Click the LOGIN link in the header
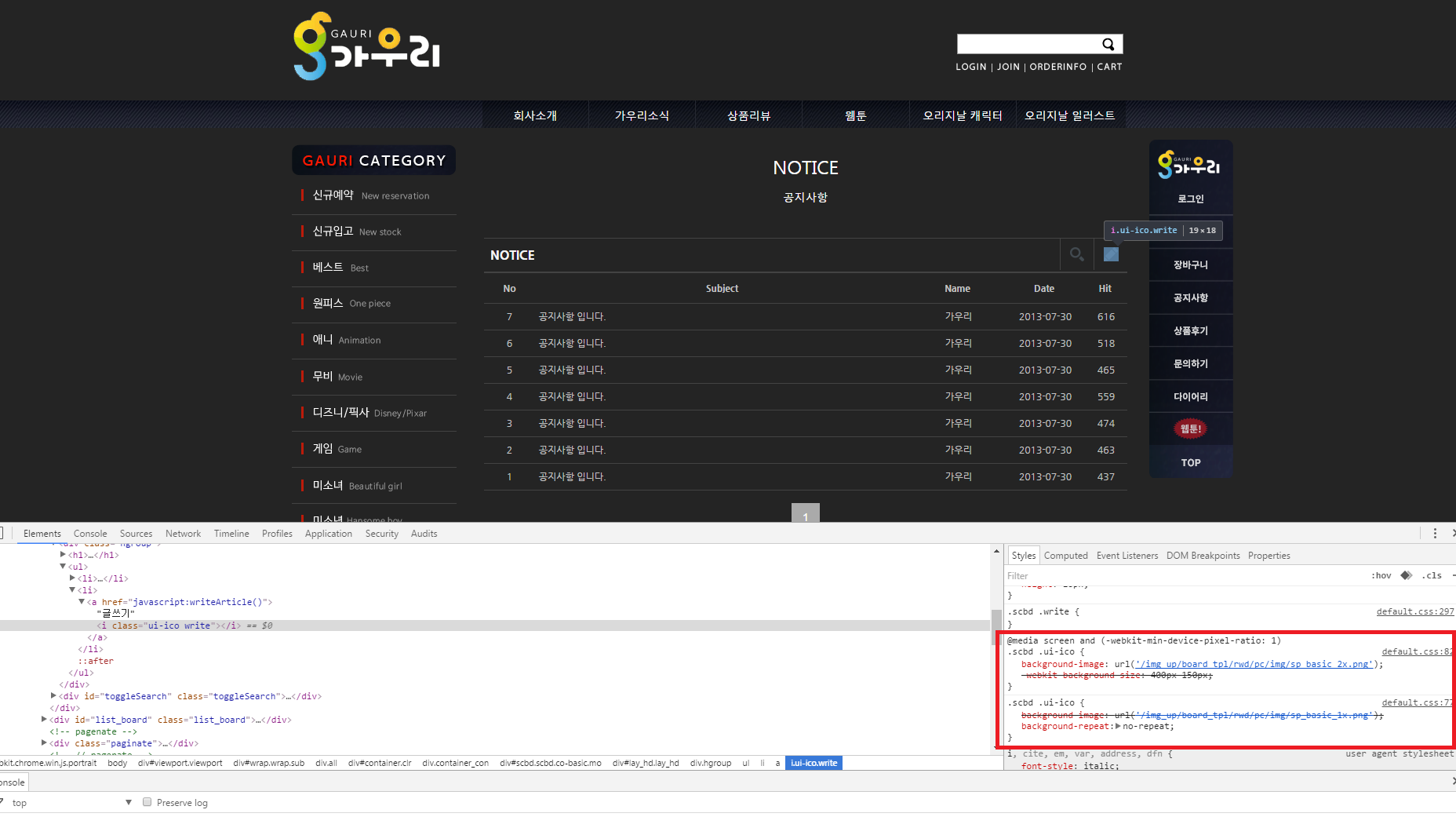The height and width of the screenshot is (817, 1456). (x=971, y=67)
